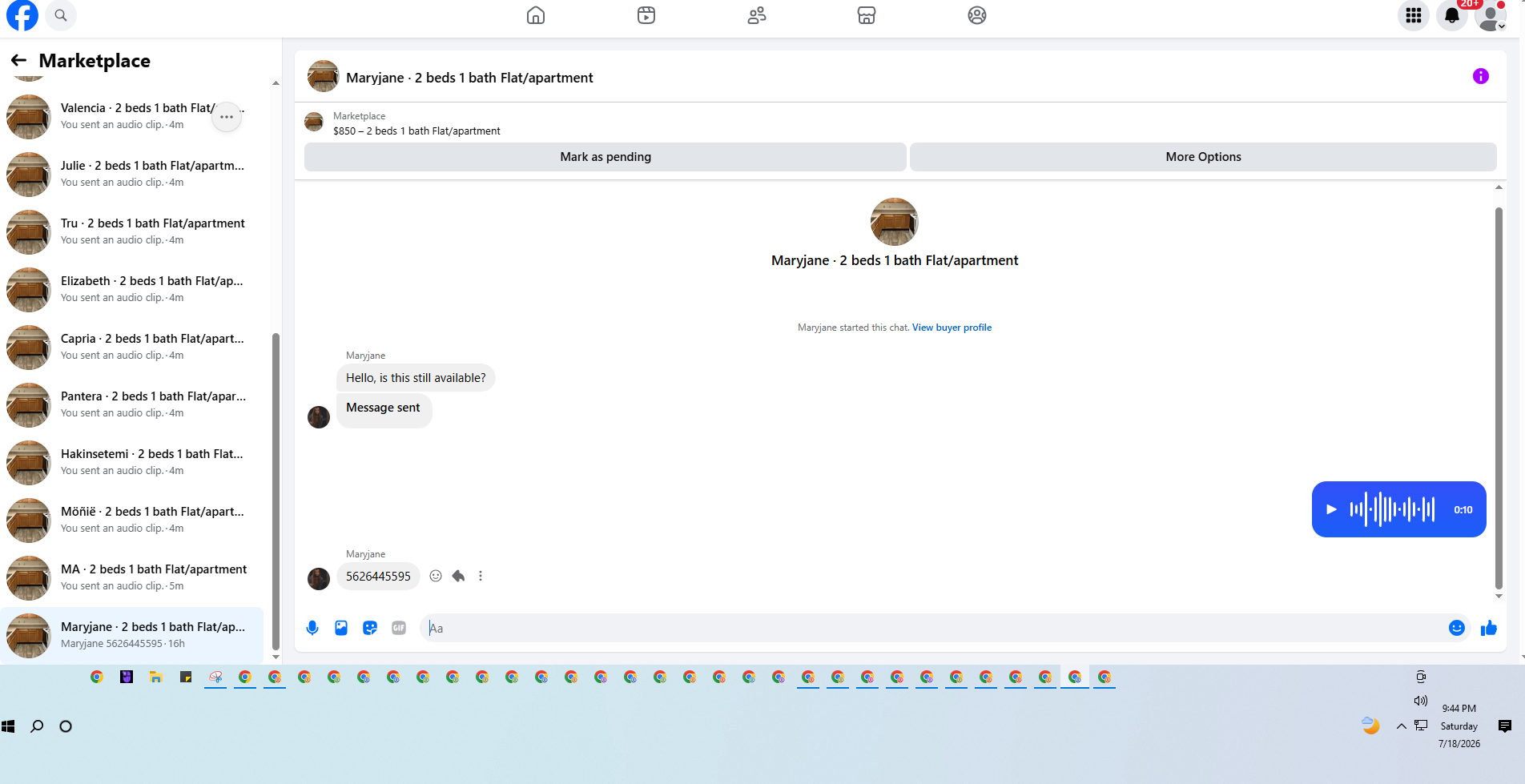1525x784 pixels.
Task: Click the large Maryjane listing thumbnail
Action: click(x=895, y=222)
